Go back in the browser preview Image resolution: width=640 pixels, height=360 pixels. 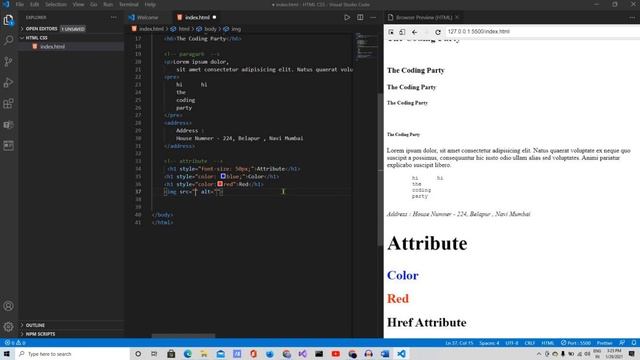coord(415,32)
